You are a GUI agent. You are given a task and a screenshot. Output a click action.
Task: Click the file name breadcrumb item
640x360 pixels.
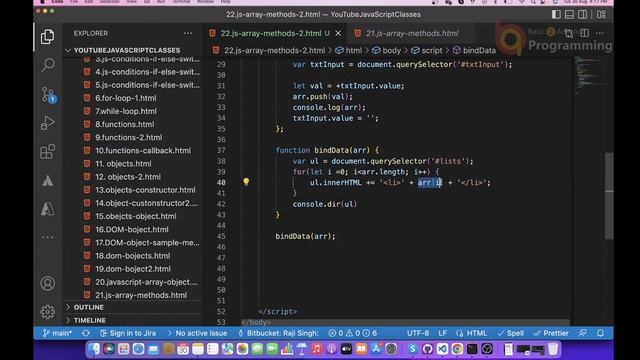click(x=269, y=50)
